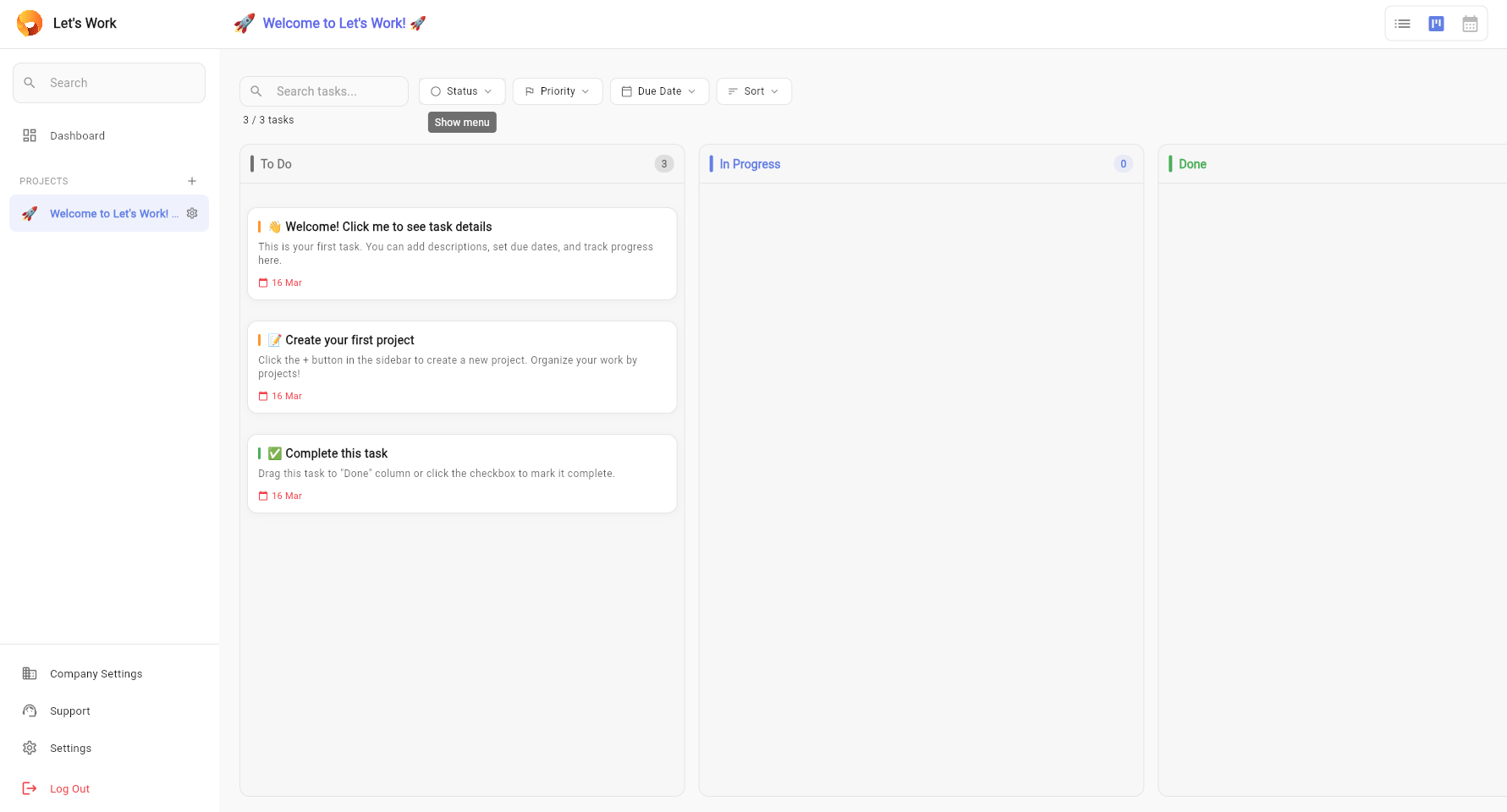This screenshot has height=812, width=1507.
Task: Switch to calendar view icon
Action: pyautogui.click(x=1470, y=24)
